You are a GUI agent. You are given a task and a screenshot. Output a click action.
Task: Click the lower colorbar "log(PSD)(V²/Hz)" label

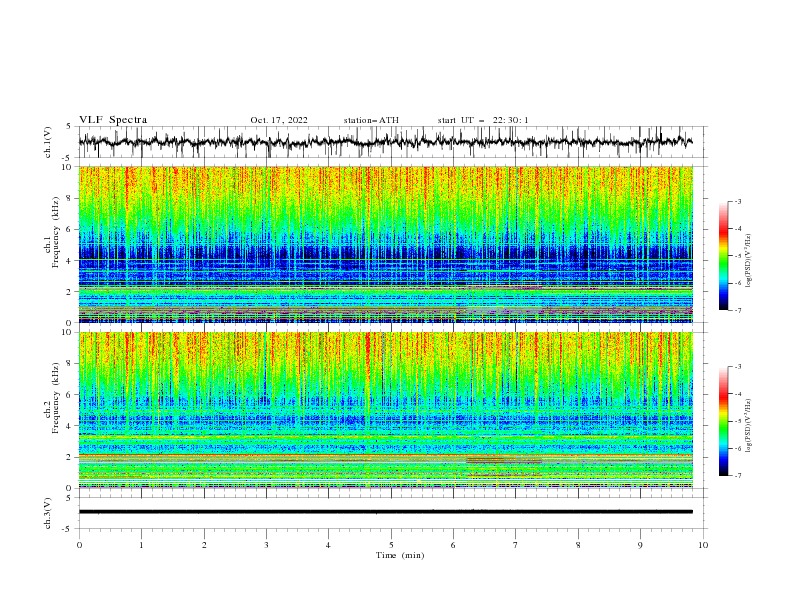tap(748, 426)
